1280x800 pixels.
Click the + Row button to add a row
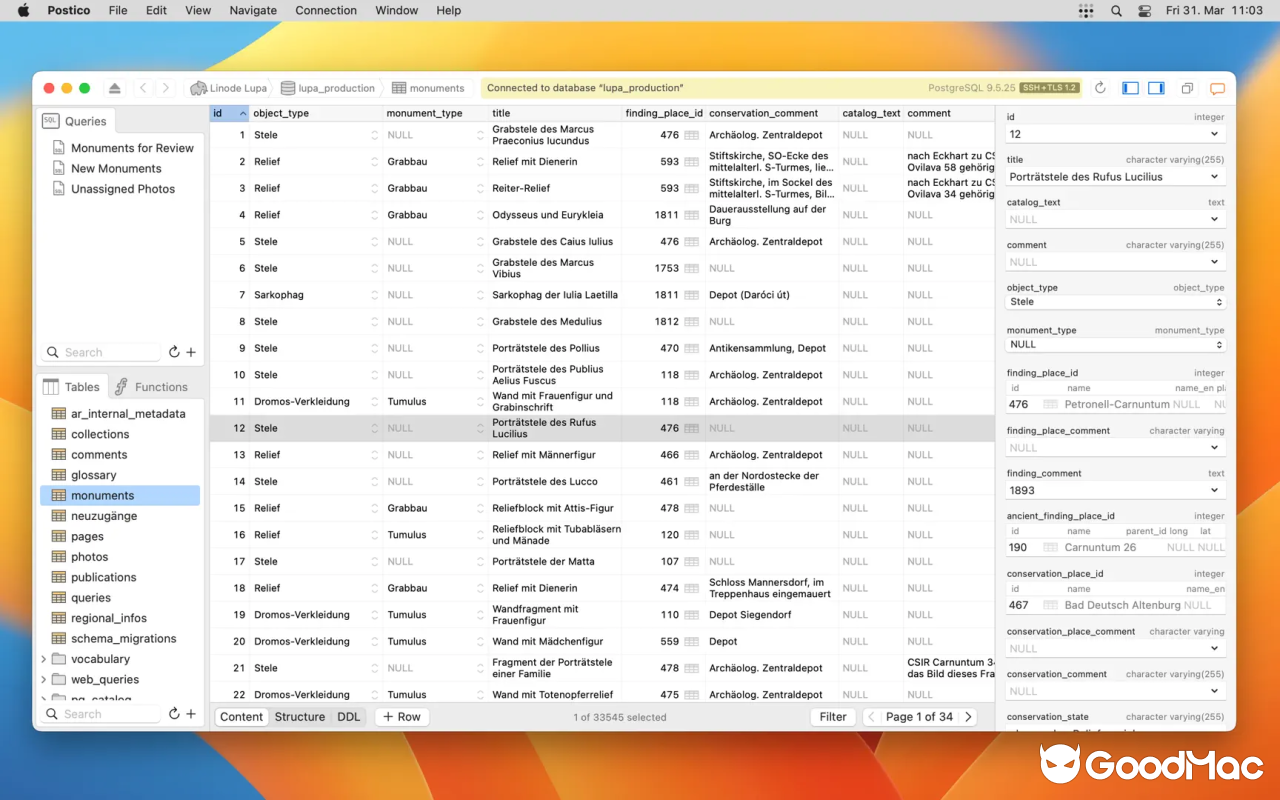click(x=401, y=716)
